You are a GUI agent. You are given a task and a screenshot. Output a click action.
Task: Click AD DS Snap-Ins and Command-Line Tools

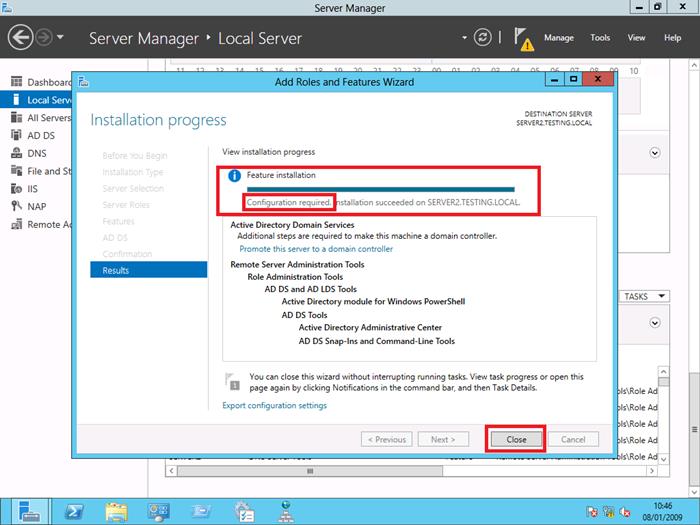(x=377, y=341)
